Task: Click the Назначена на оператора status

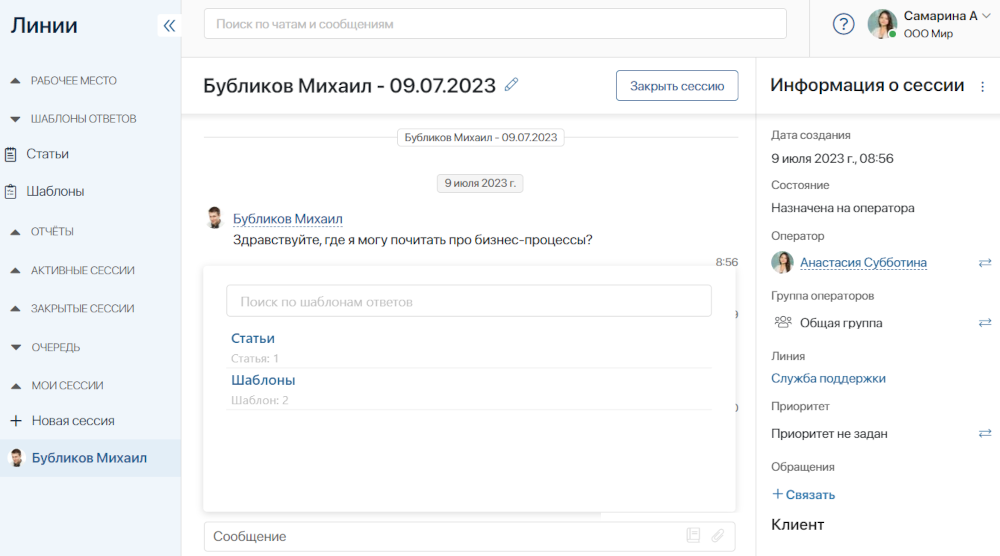Action: coord(842,208)
